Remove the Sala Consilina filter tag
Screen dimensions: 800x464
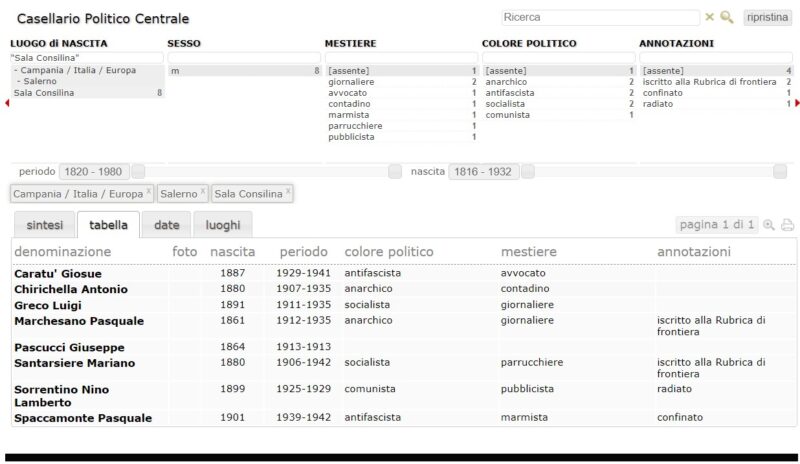288,191
